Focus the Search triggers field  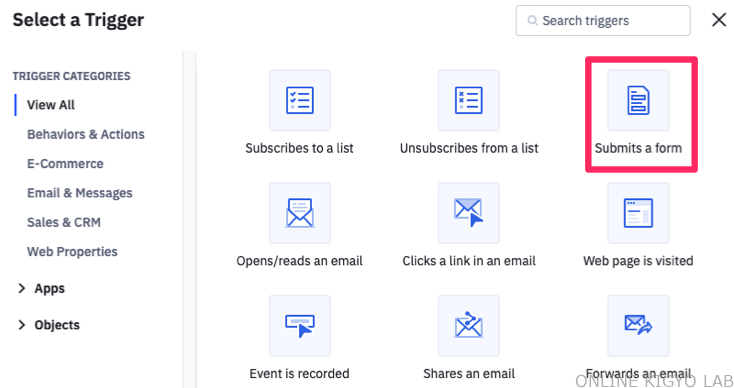point(603,21)
